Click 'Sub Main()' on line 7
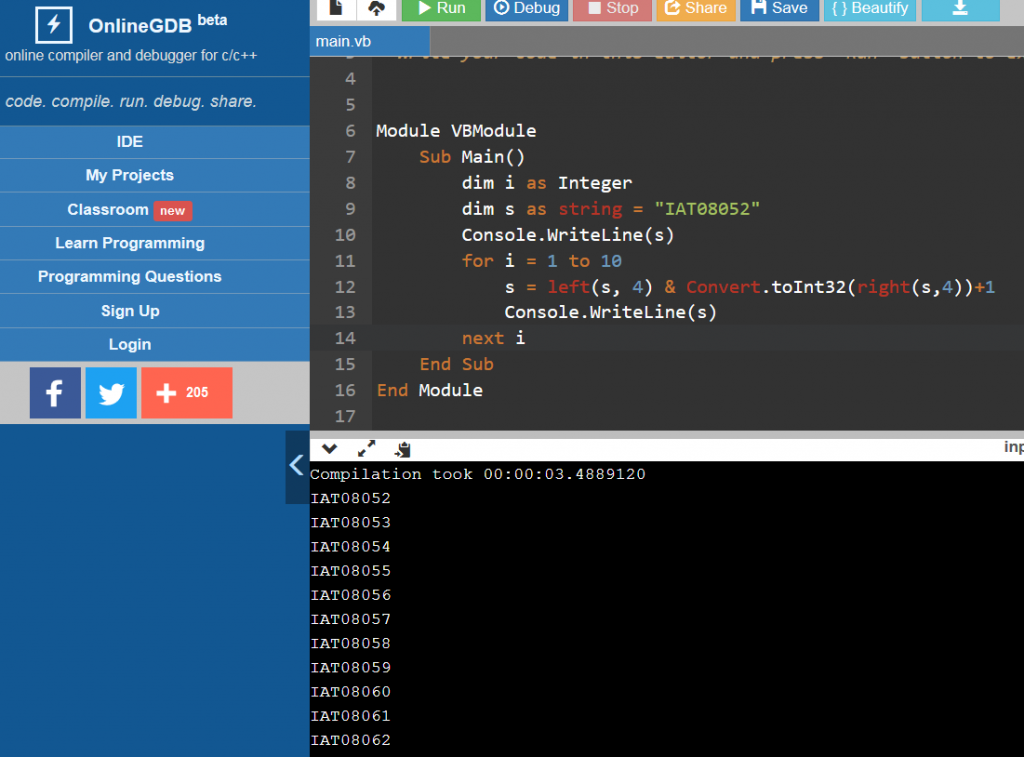The width and height of the screenshot is (1024, 757). [x=472, y=157]
